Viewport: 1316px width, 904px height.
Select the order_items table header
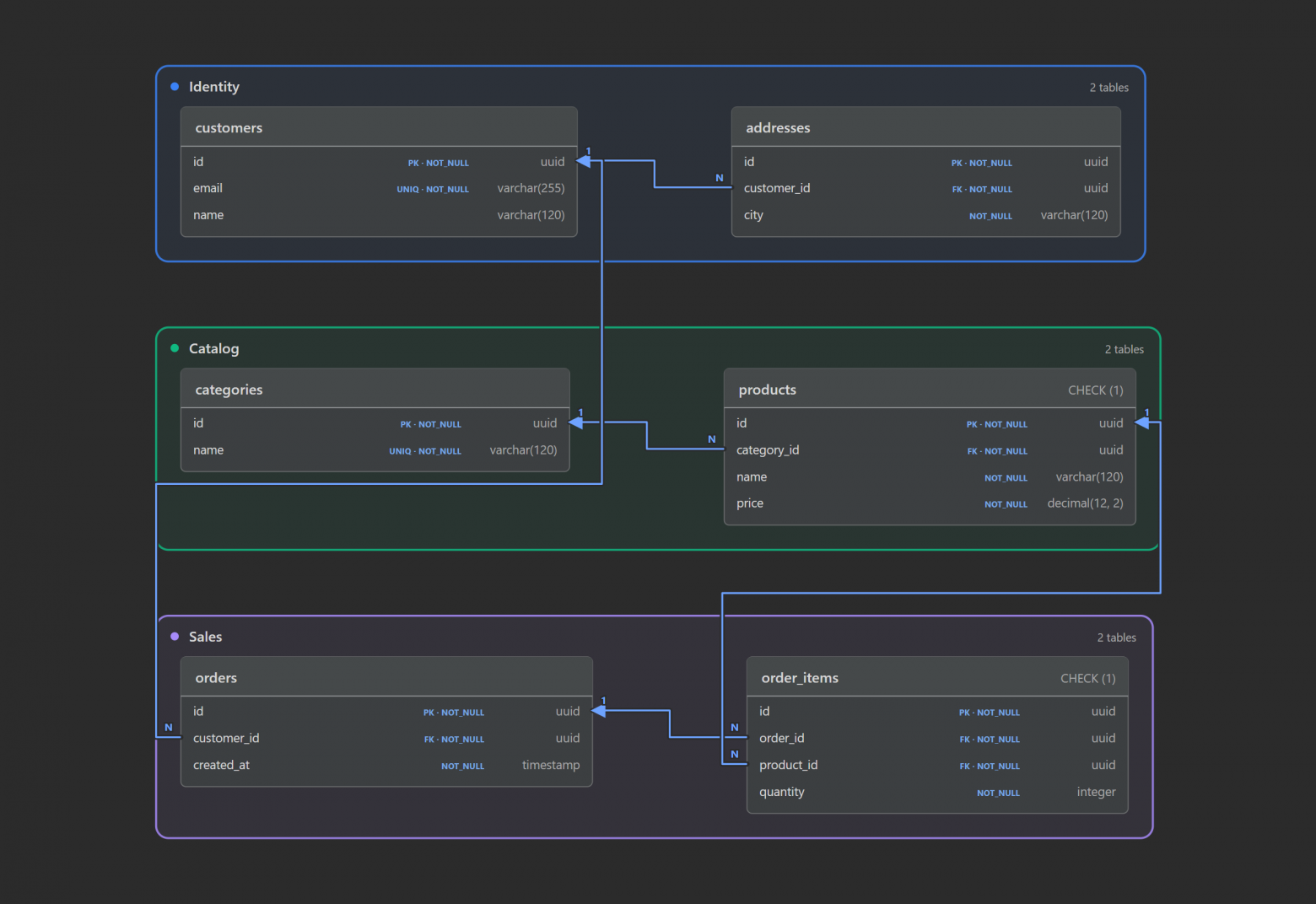click(937, 677)
